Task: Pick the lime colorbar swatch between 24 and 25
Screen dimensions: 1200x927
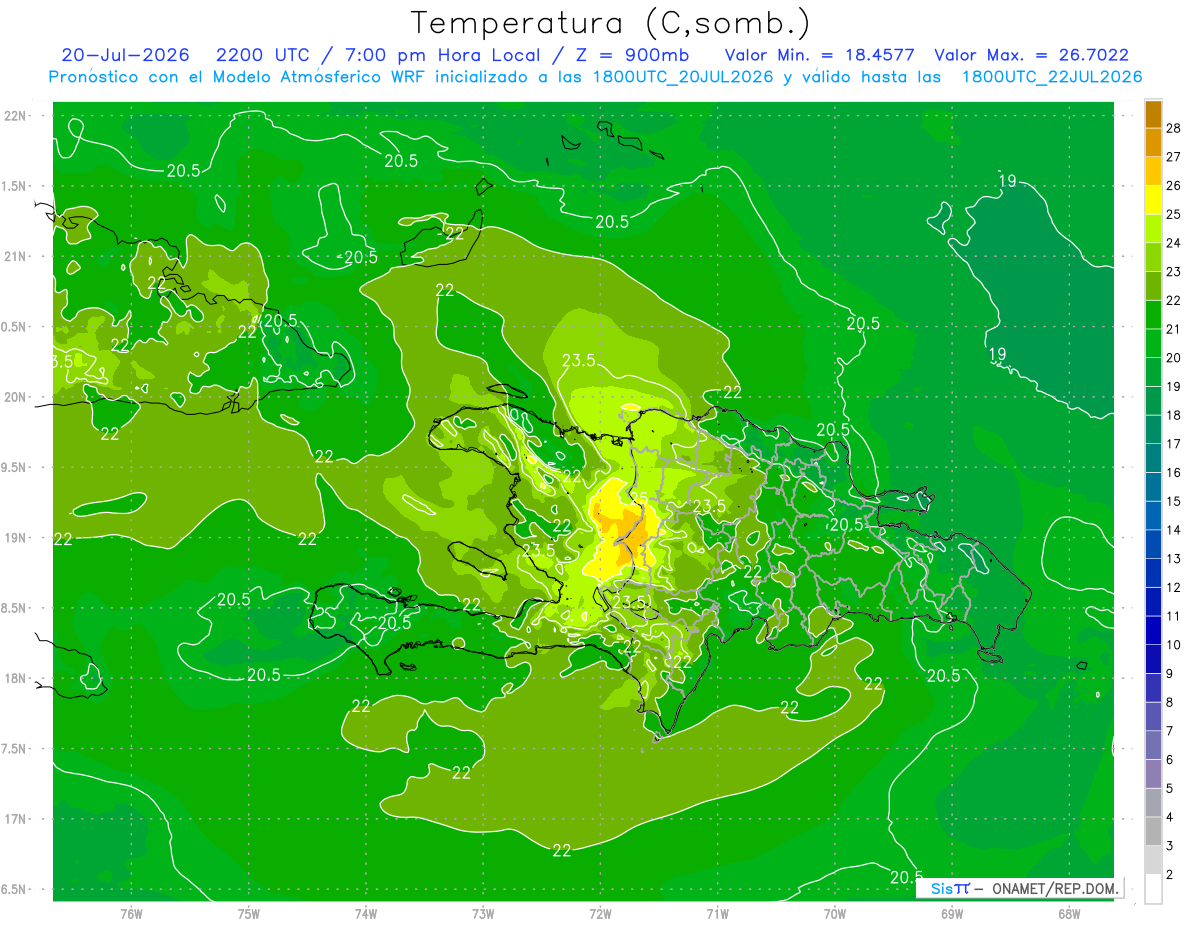Action: pyautogui.click(x=1153, y=229)
